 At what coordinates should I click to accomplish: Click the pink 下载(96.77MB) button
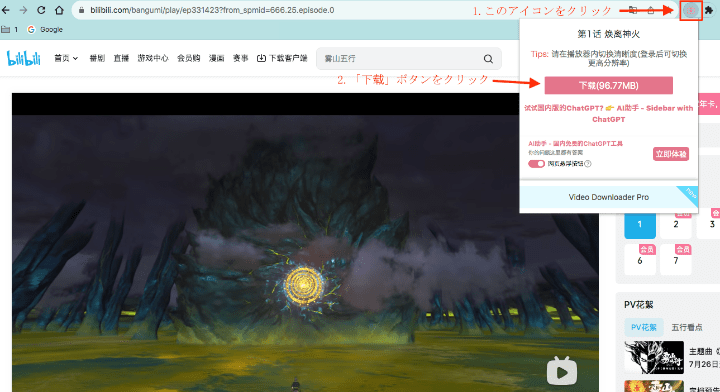pyautogui.click(x=608, y=85)
